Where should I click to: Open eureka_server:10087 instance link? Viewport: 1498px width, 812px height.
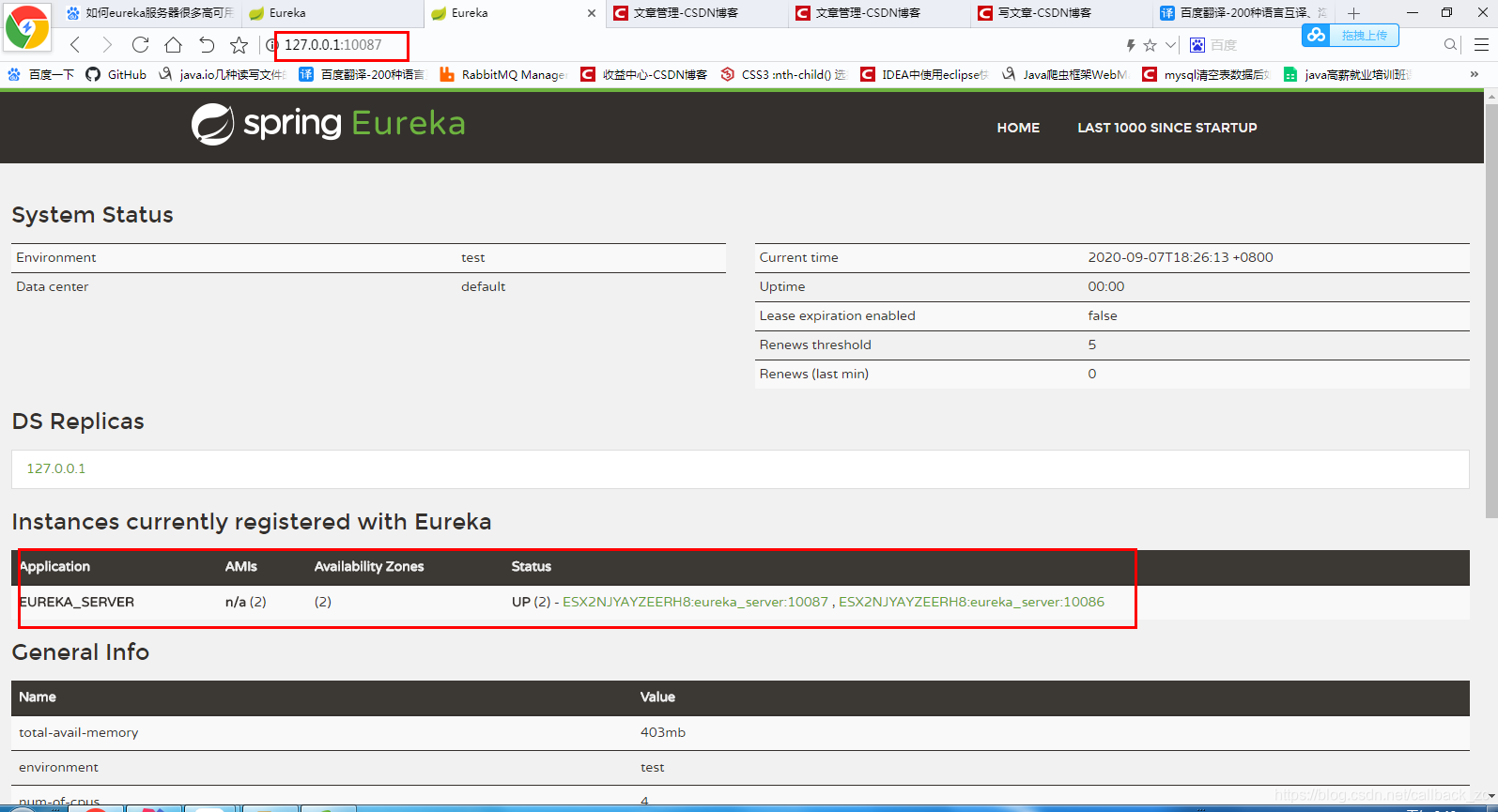(x=695, y=602)
